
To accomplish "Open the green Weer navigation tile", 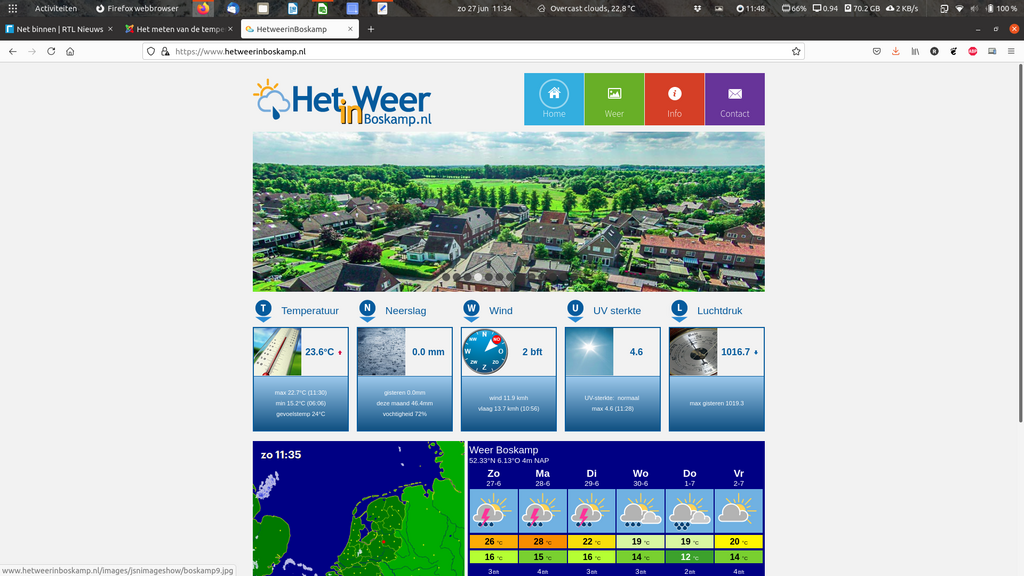I will (x=614, y=99).
